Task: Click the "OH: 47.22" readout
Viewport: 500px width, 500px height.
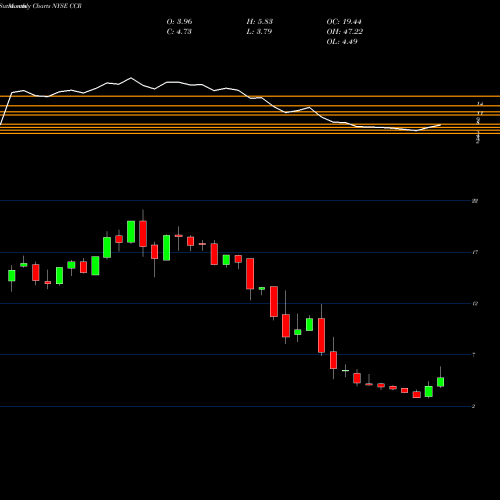Action: (345, 32)
